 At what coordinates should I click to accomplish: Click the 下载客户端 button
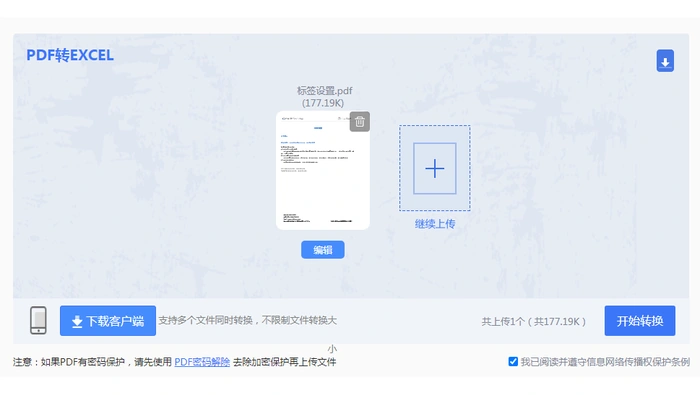click(x=108, y=320)
